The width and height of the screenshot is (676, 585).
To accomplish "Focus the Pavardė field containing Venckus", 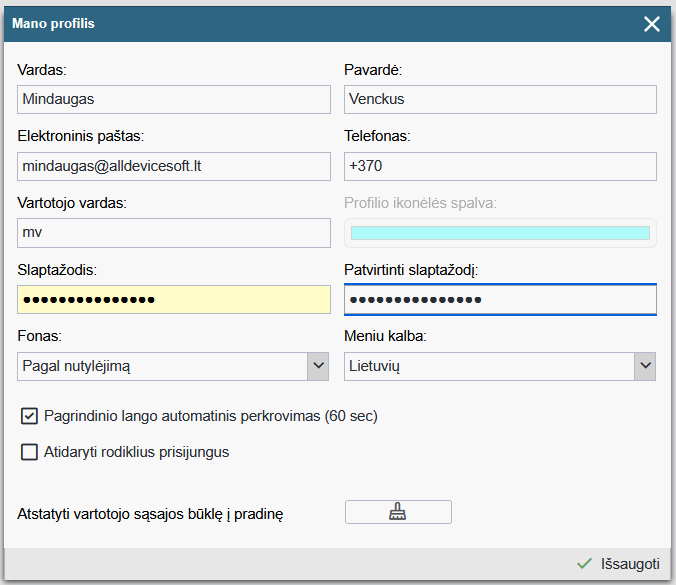I will [x=500, y=100].
